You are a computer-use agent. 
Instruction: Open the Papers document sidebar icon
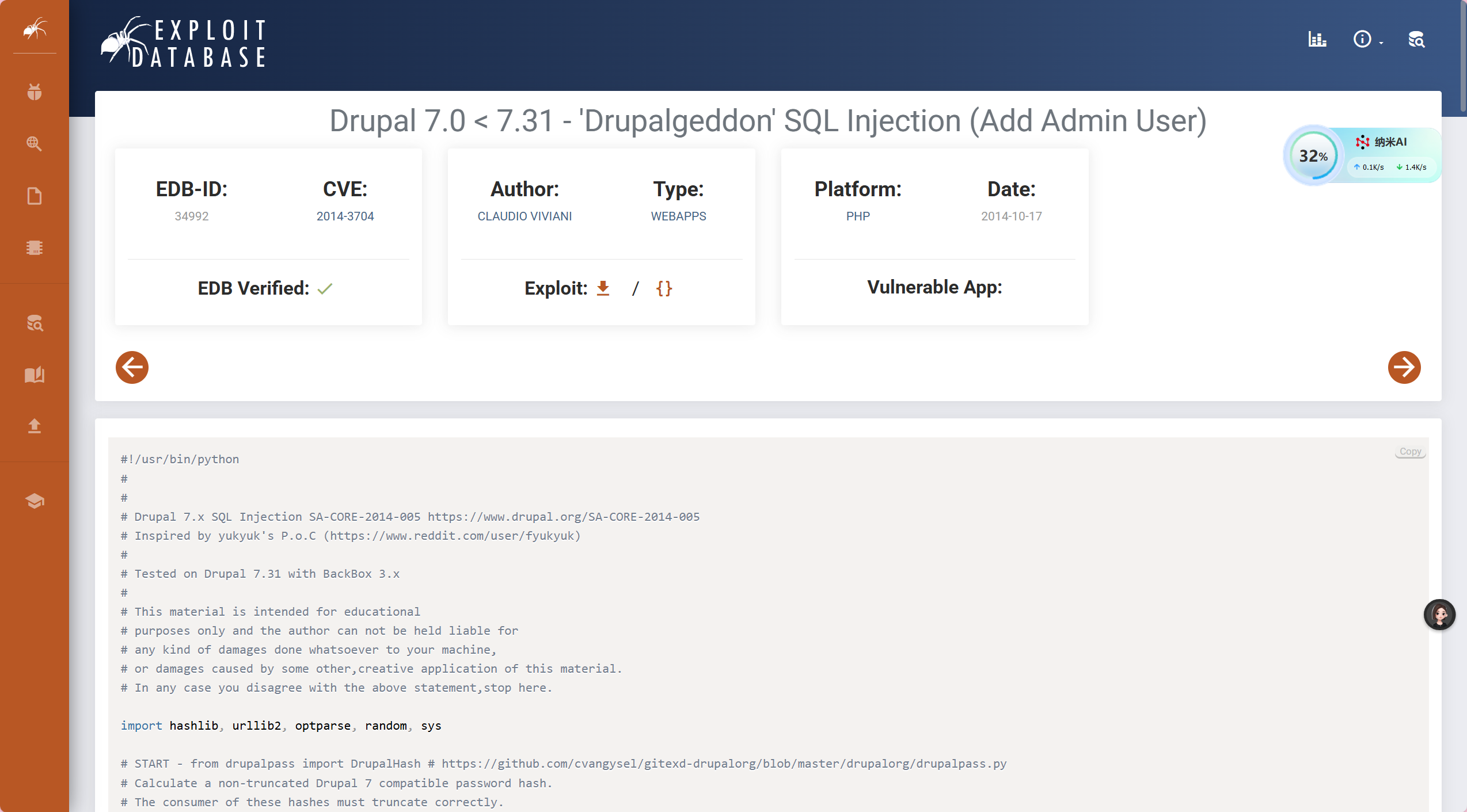pos(35,196)
